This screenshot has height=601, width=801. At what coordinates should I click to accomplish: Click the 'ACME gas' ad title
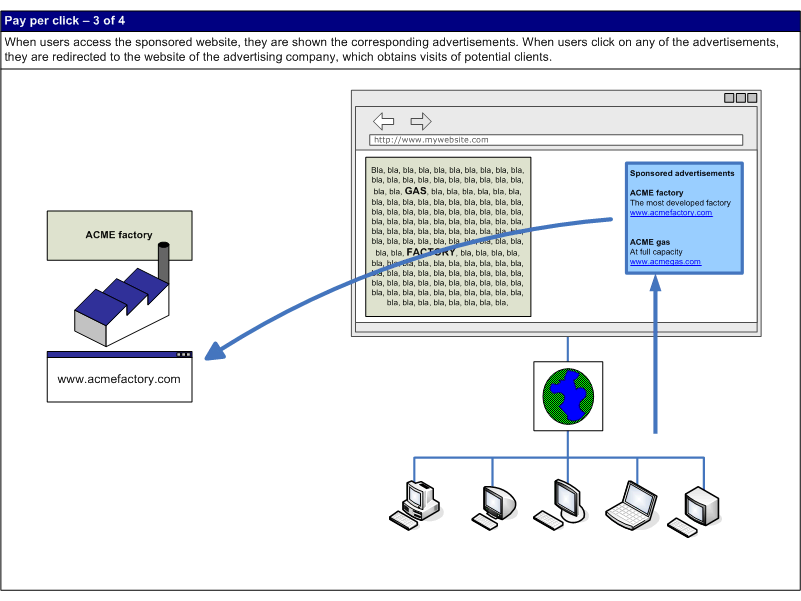click(650, 242)
